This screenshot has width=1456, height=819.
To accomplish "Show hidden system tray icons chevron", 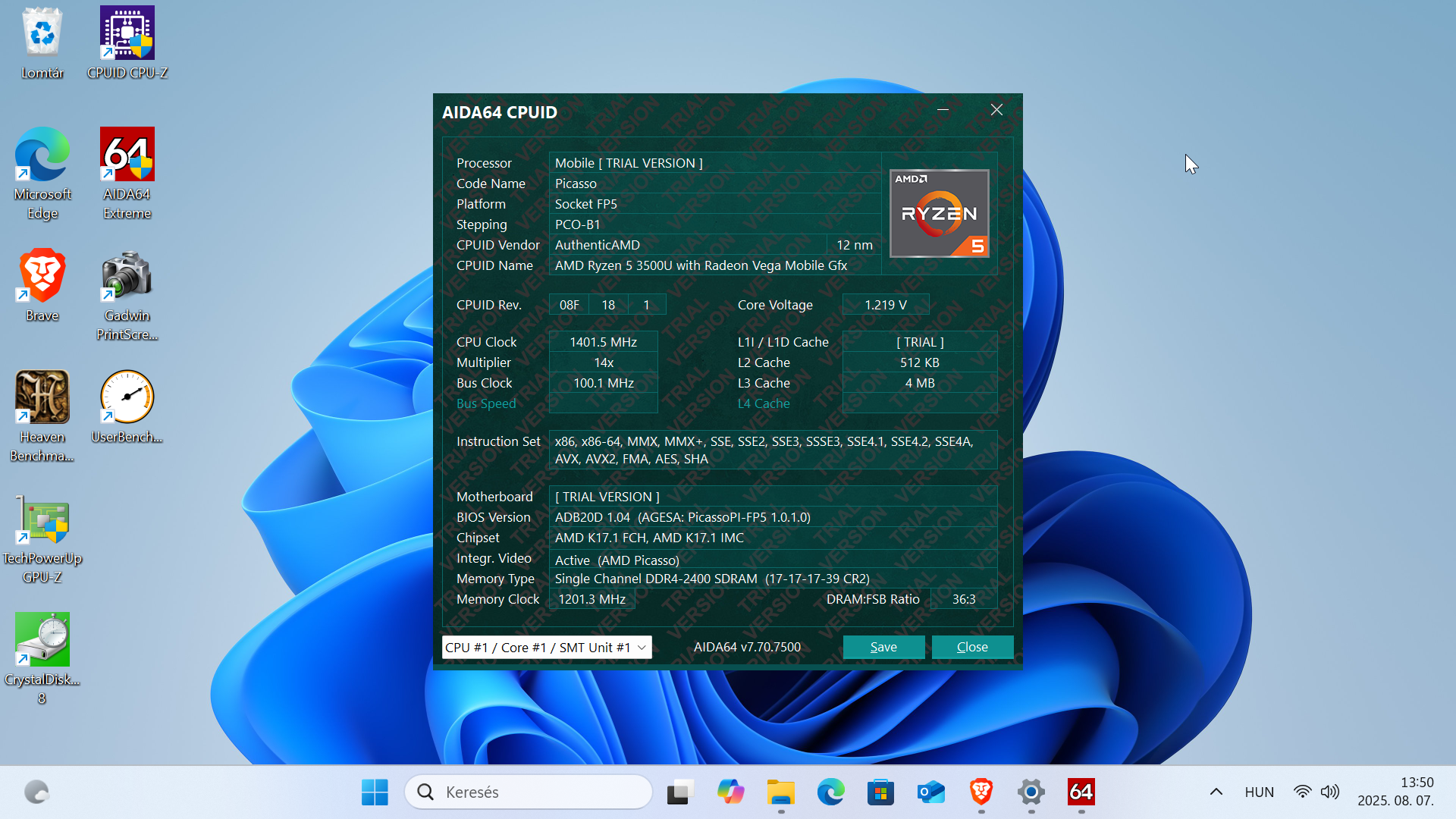I will coord(1216,792).
